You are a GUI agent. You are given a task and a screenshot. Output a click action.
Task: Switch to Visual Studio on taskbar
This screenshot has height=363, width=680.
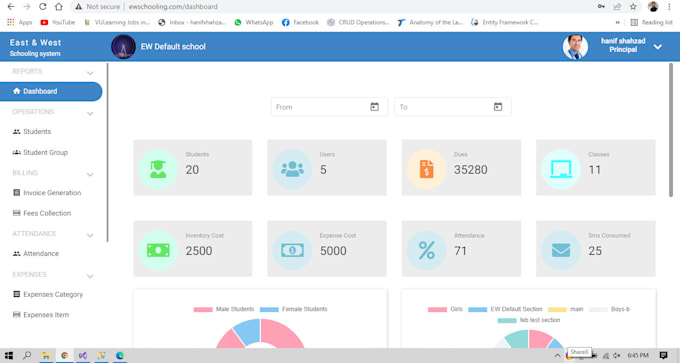point(83,356)
